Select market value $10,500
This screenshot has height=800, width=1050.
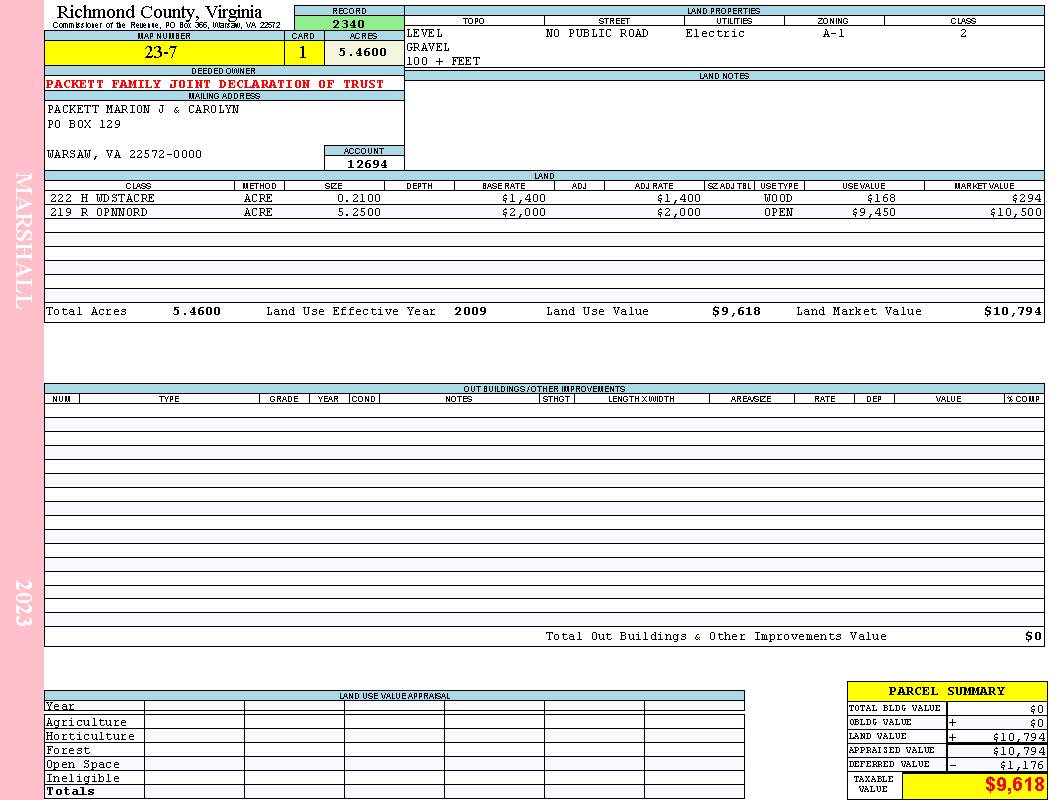coord(1016,213)
